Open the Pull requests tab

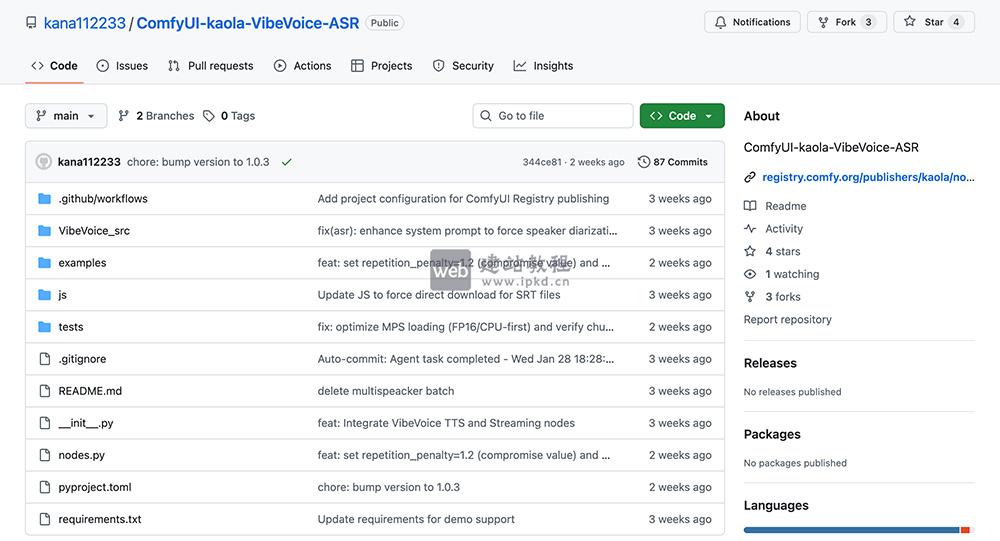pos(210,66)
